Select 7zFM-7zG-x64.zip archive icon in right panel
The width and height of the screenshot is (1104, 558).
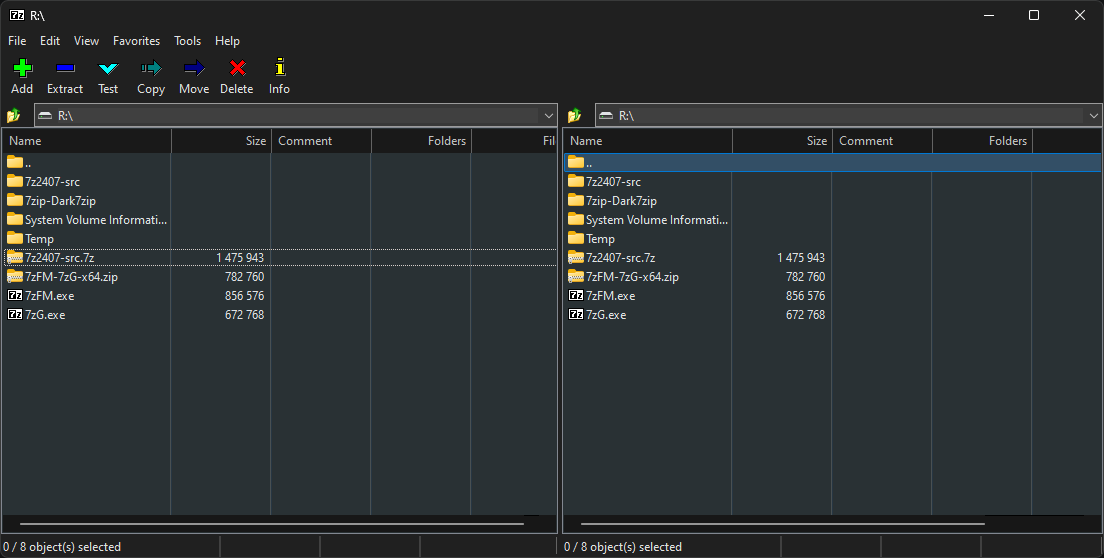click(x=576, y=277)
